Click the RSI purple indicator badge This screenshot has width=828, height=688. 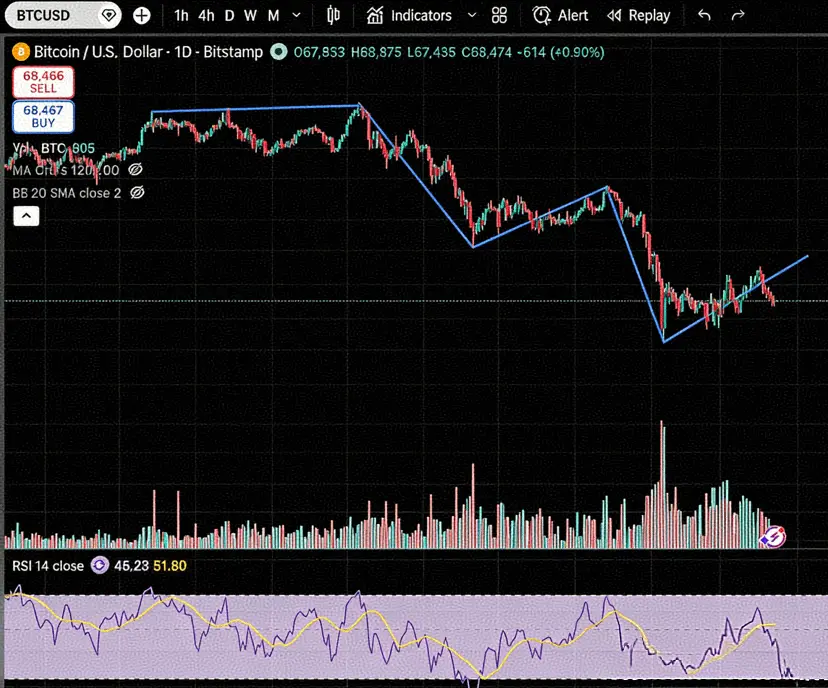pyautogui.click(x=99, y=566)
